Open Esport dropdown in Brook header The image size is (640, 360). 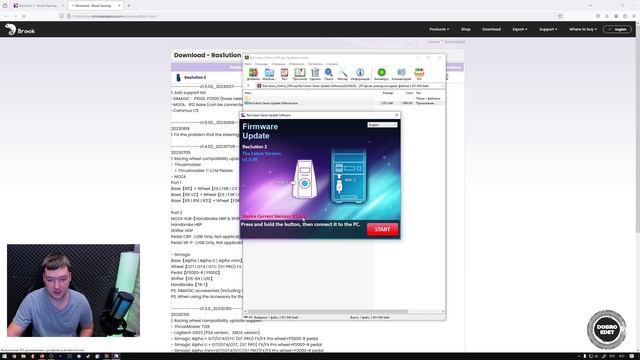click(520, 29)
